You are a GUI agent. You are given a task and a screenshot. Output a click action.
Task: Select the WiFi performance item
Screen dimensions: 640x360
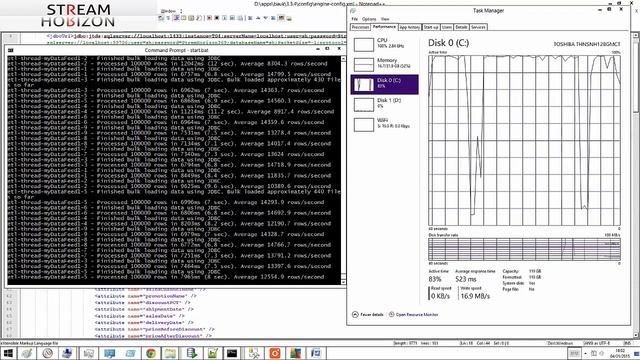pos(384,124)
